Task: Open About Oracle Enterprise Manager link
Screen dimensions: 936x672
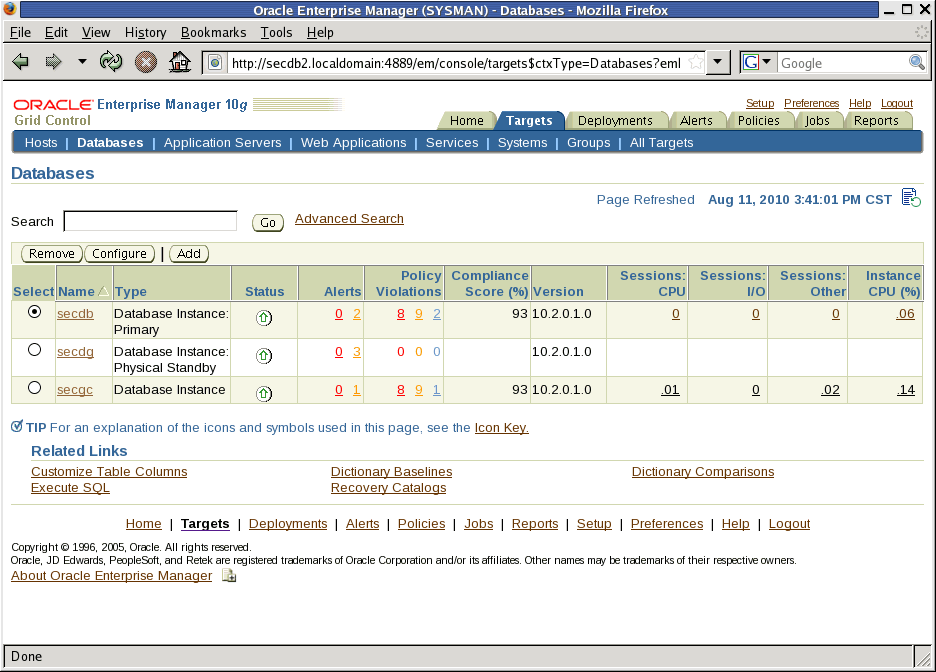Action: (x=112, y=575)
